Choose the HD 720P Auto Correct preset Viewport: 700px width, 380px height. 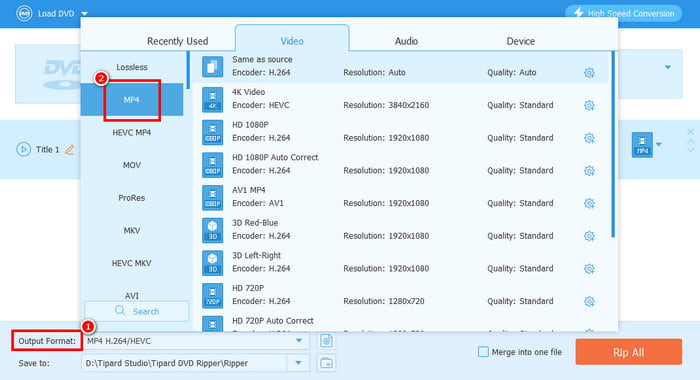[x=273, y=321]
